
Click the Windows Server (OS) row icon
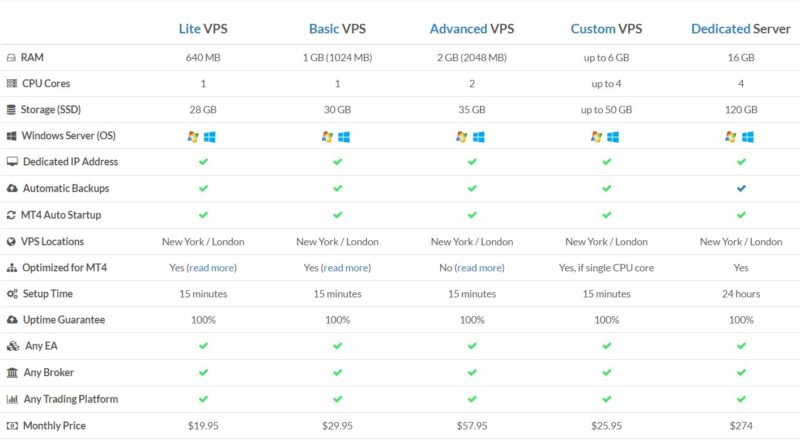click(11, 136)
